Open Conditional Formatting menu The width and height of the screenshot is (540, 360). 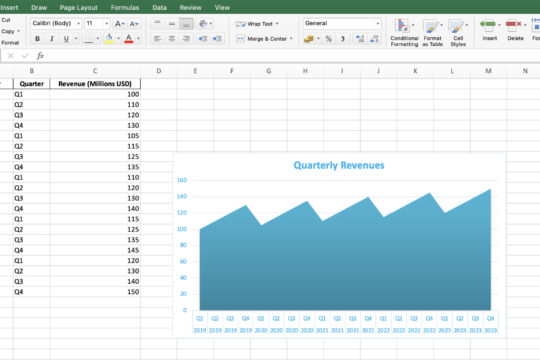point(404,33)
